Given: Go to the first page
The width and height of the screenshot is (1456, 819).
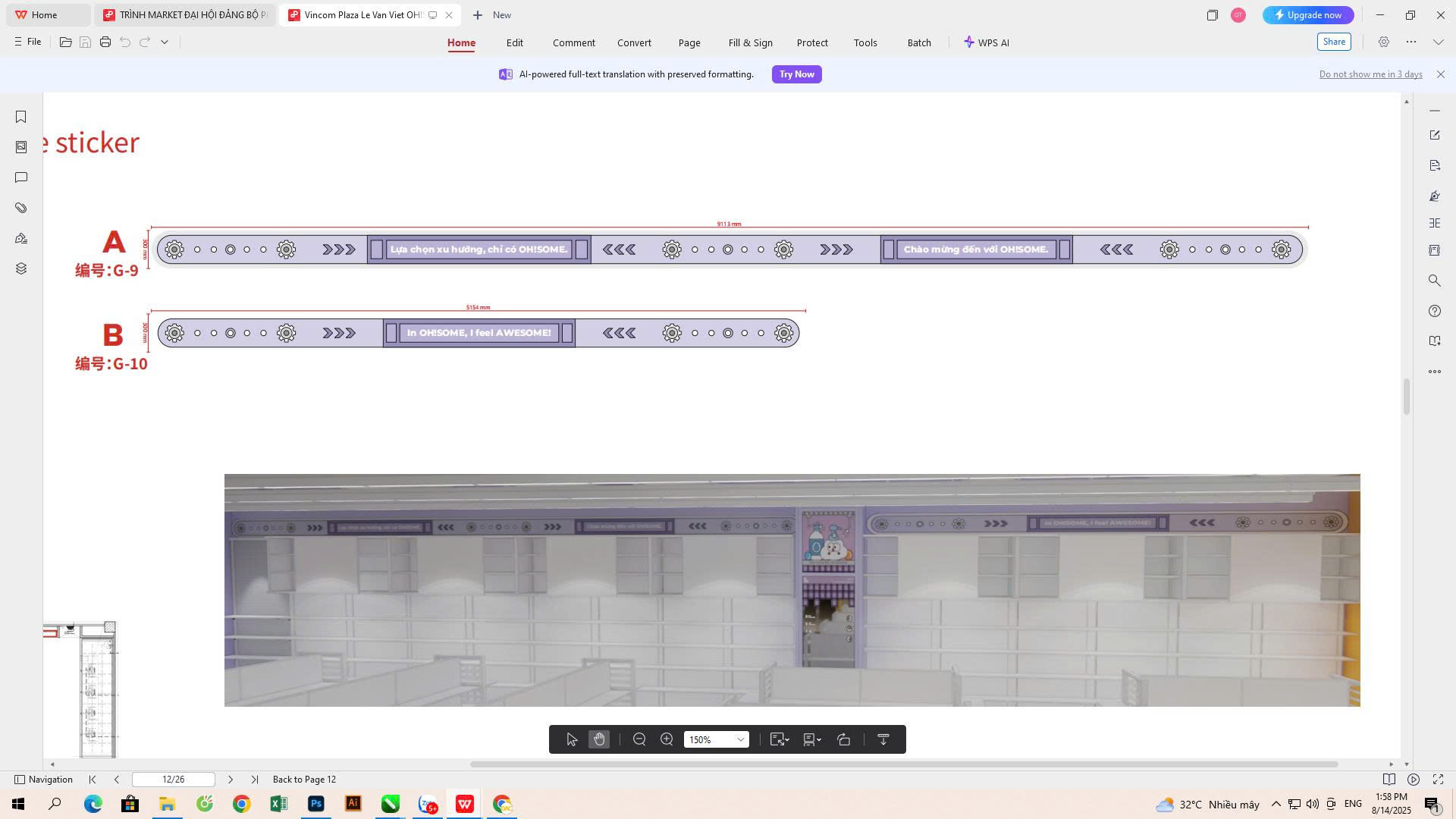Looking at the screenshot, I should coord(93,780).
